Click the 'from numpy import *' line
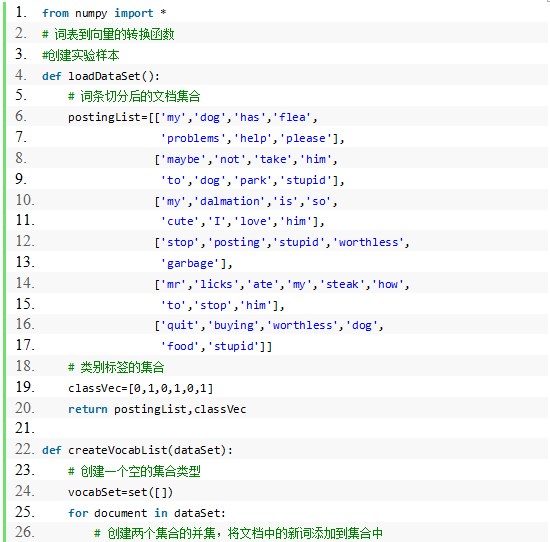The width and height of the screenshot is (550, 542). pyautogui.click(x=104, y=13)
